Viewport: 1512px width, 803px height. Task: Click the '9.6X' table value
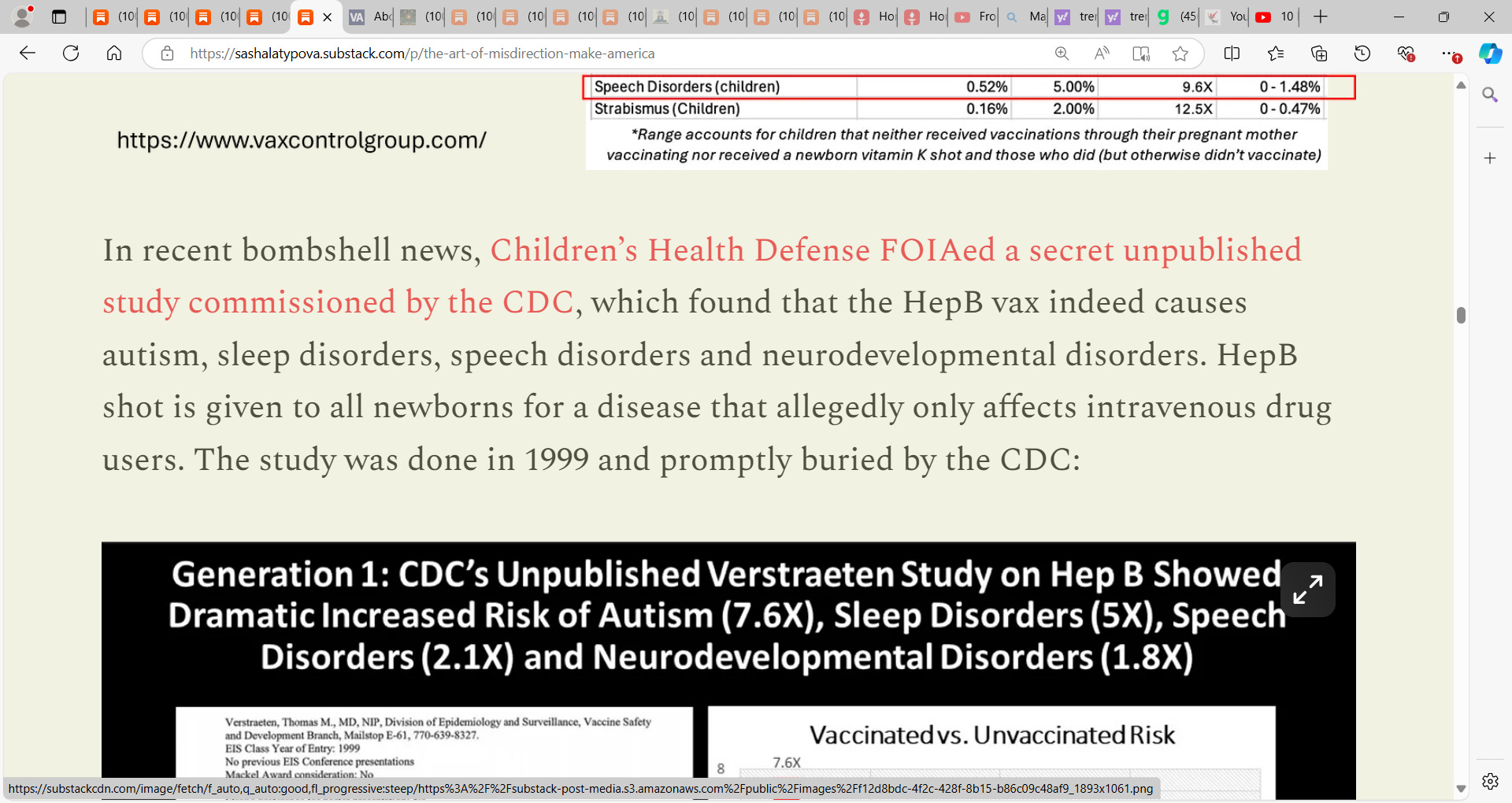point(1197,87)
